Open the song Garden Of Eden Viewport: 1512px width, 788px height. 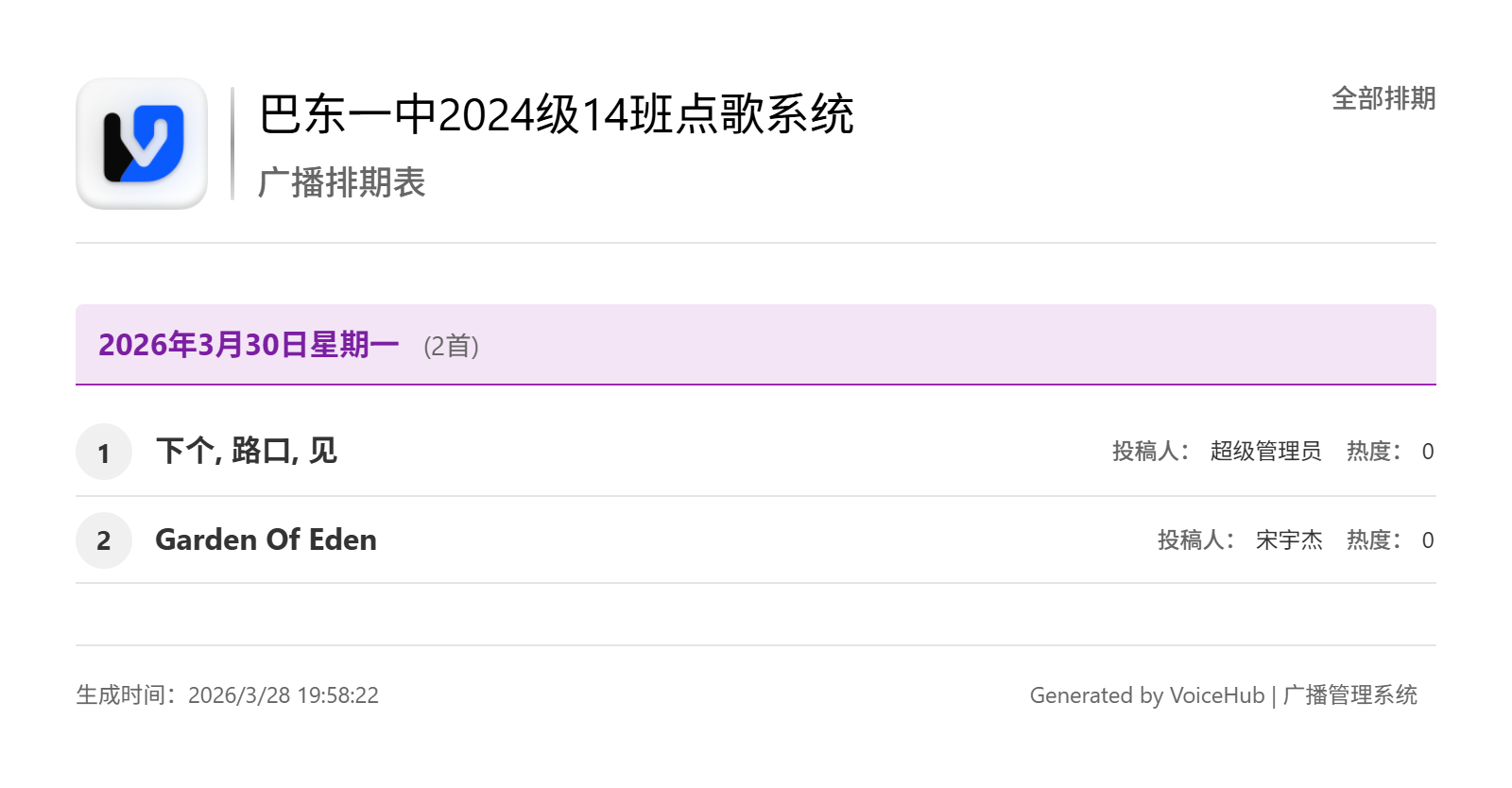pyautogui.click(x=266, y=540)
